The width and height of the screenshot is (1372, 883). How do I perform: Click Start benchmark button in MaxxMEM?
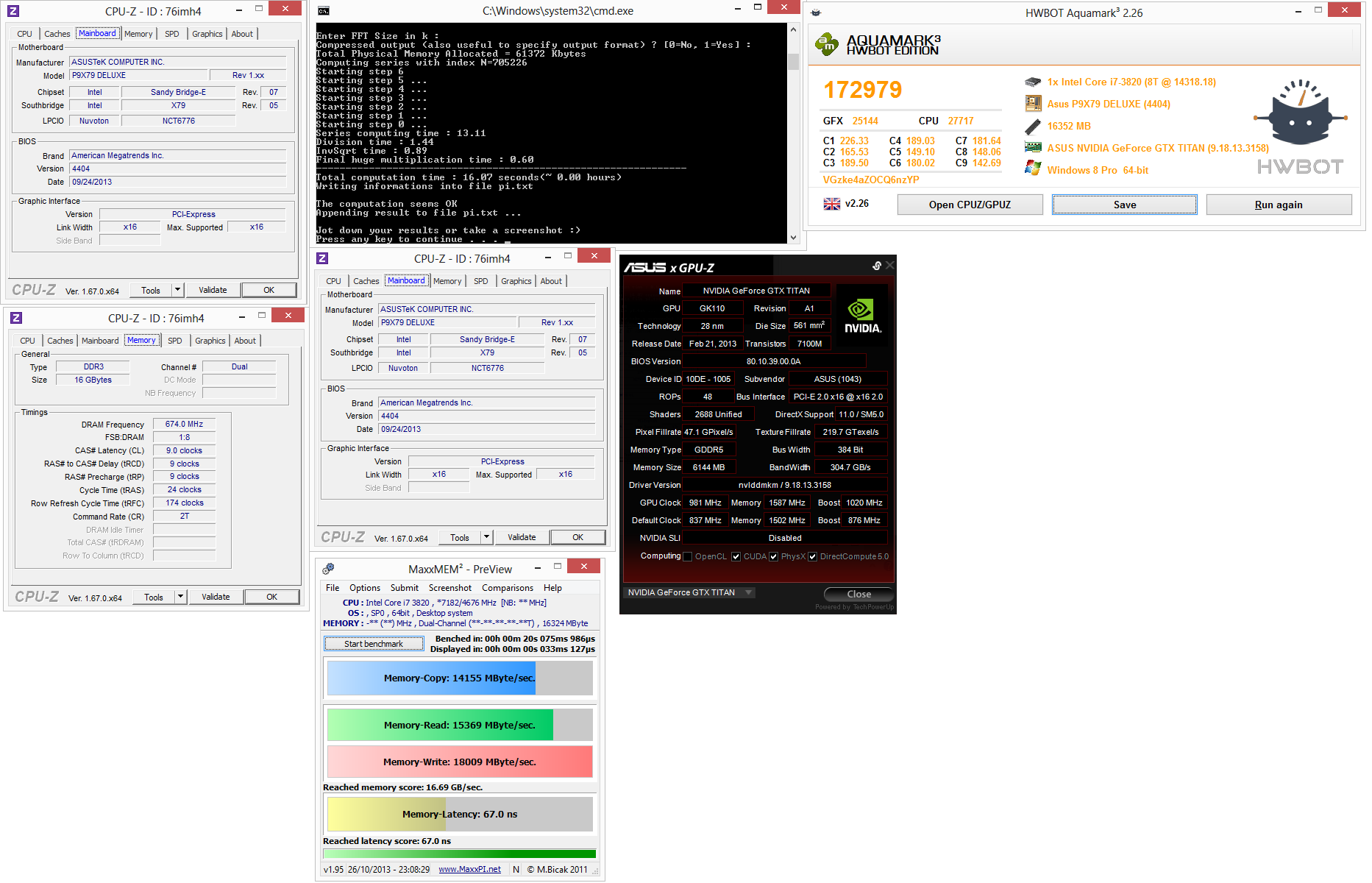[x=374, y=644]
